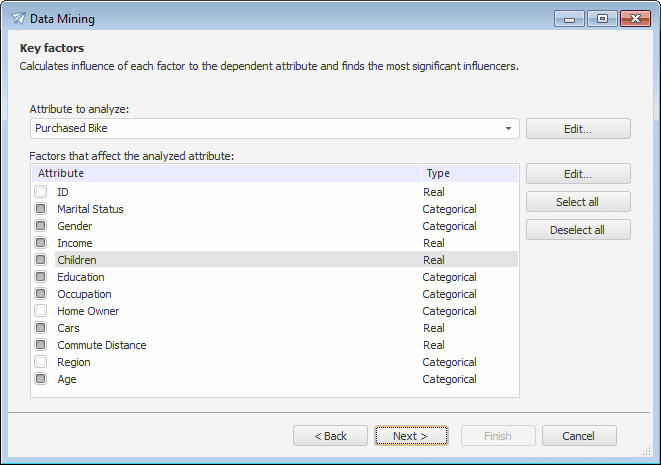
Task: Uncheck the Income factor checkbox
Action: (x=41, y=243)
